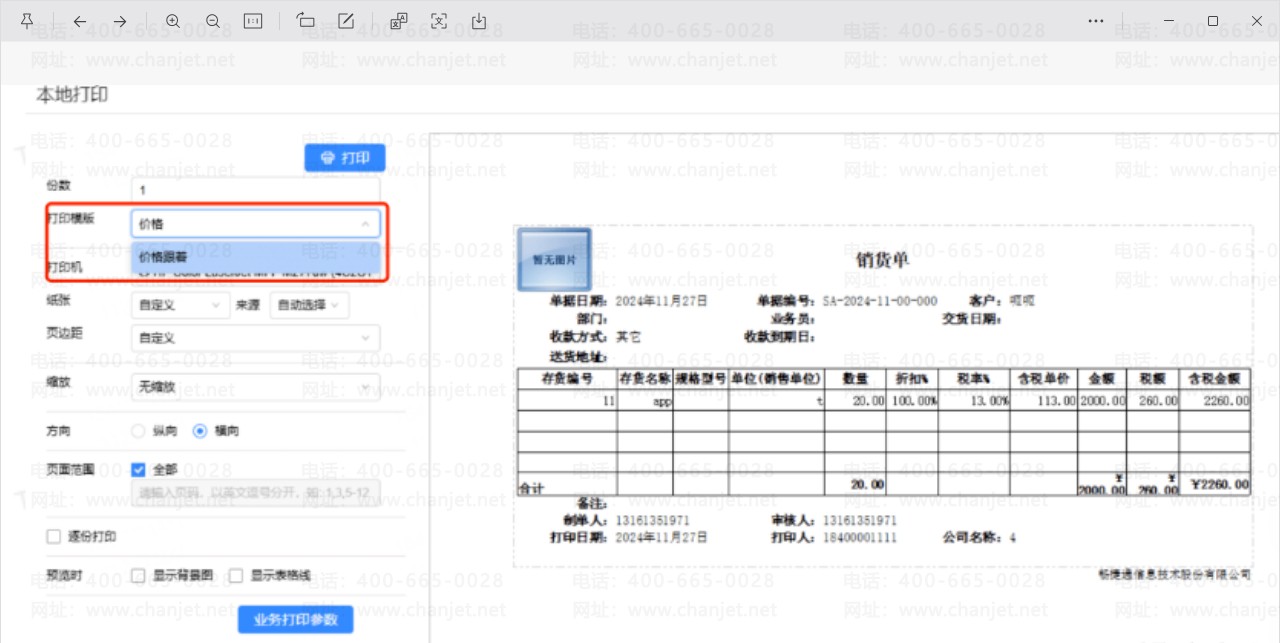Click the 份数 copies input field
Viewport: 1280px width, 643px height.
(x=256, y=189)
